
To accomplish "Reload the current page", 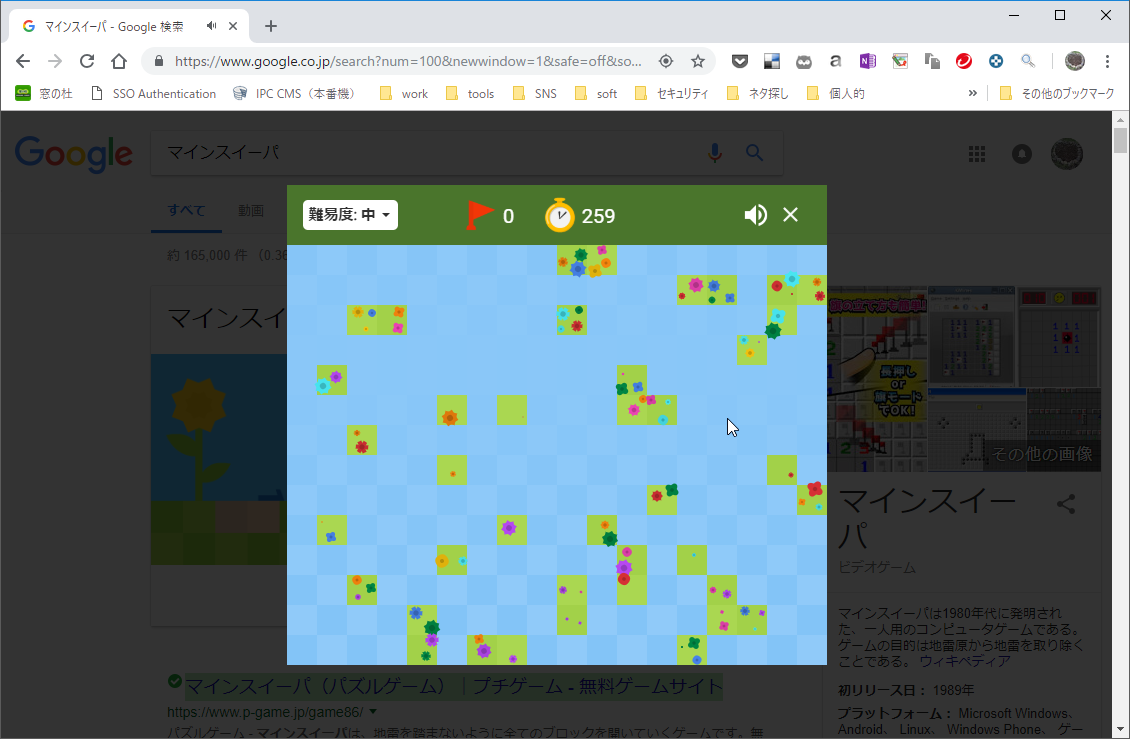I will pyautogui.click(x=87, y=61).
